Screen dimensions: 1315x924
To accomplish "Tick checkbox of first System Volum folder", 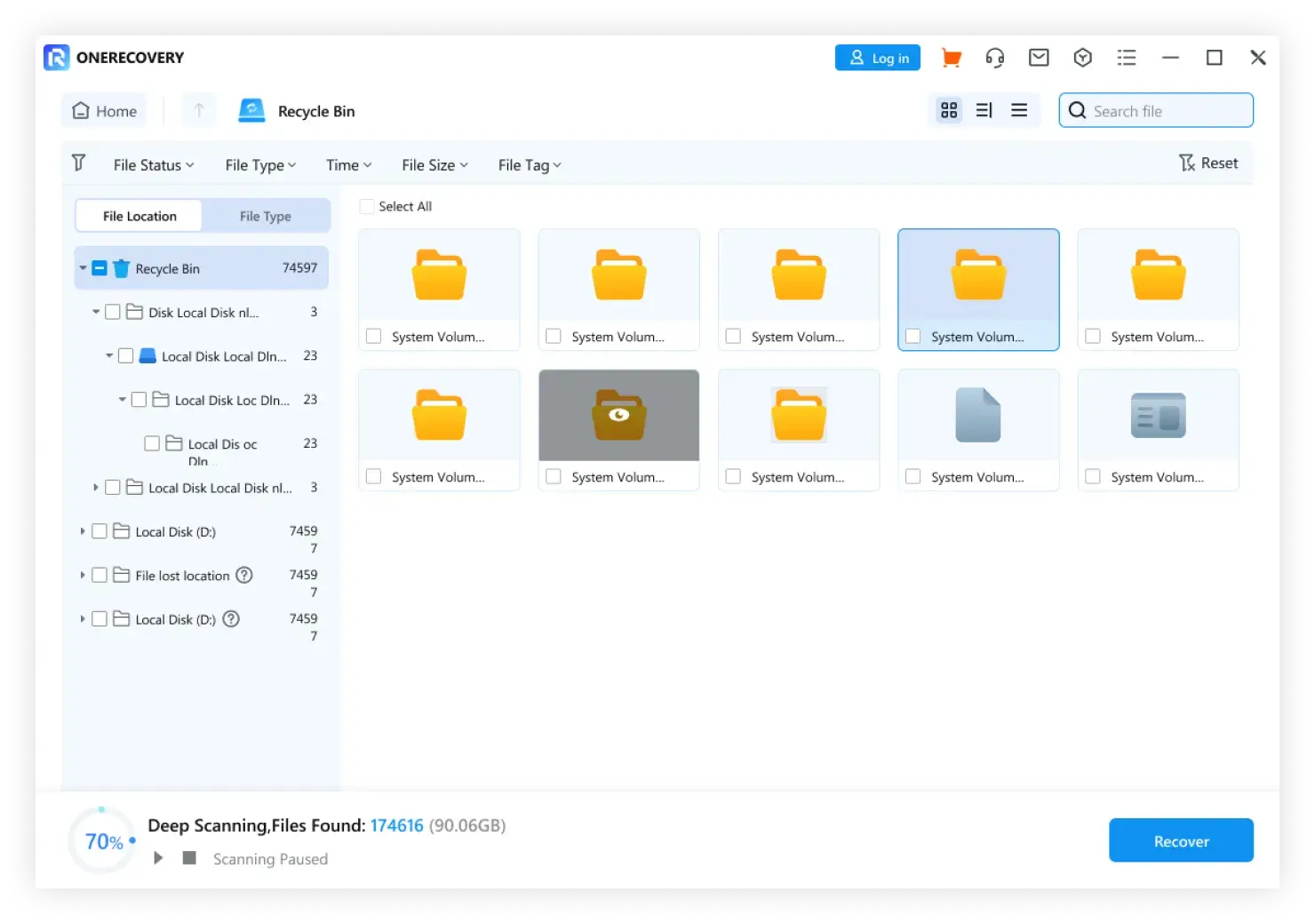I will coord(374,337).
